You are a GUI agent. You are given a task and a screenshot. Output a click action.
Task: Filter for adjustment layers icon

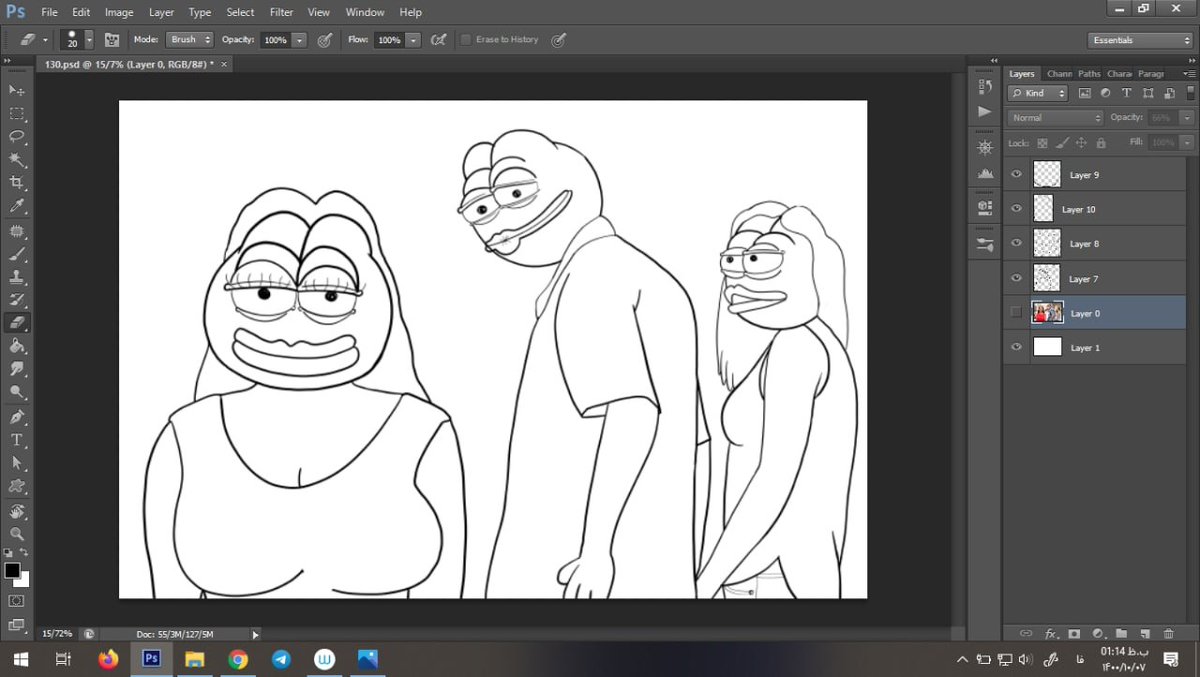coord(1105,93)
